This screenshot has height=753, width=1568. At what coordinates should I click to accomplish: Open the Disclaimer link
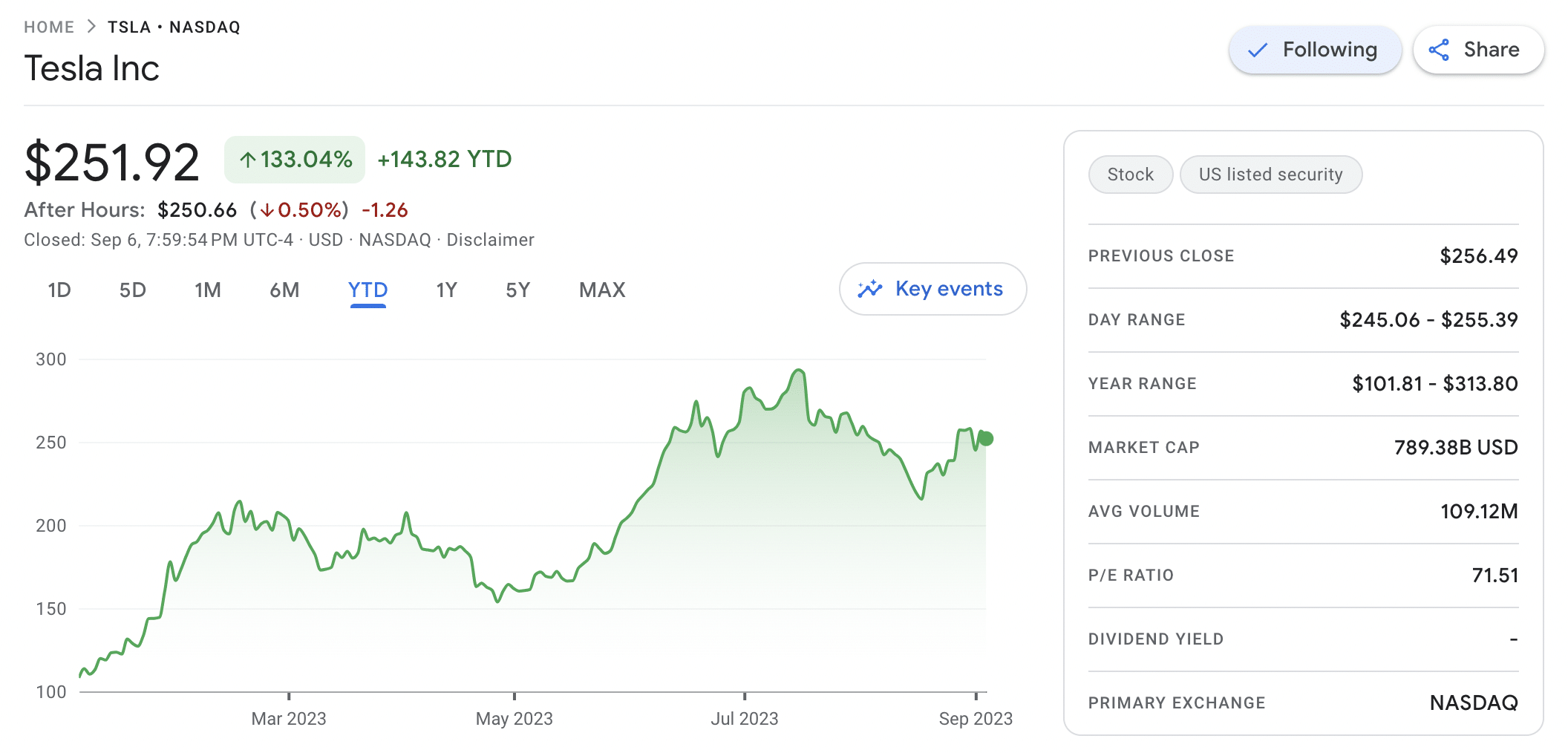click(x=490, y=240)
